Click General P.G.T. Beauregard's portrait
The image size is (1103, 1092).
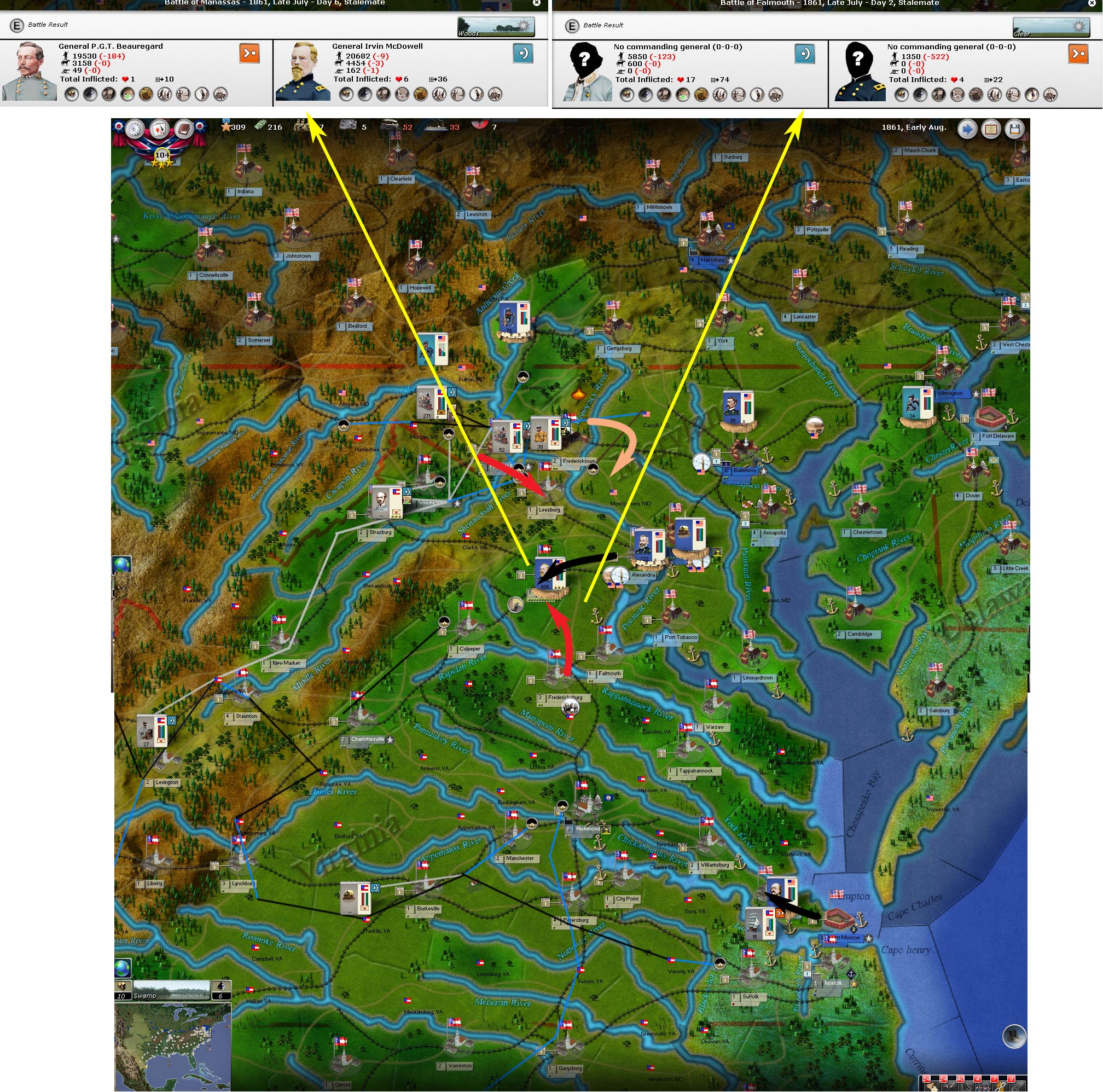coord(30,71)
